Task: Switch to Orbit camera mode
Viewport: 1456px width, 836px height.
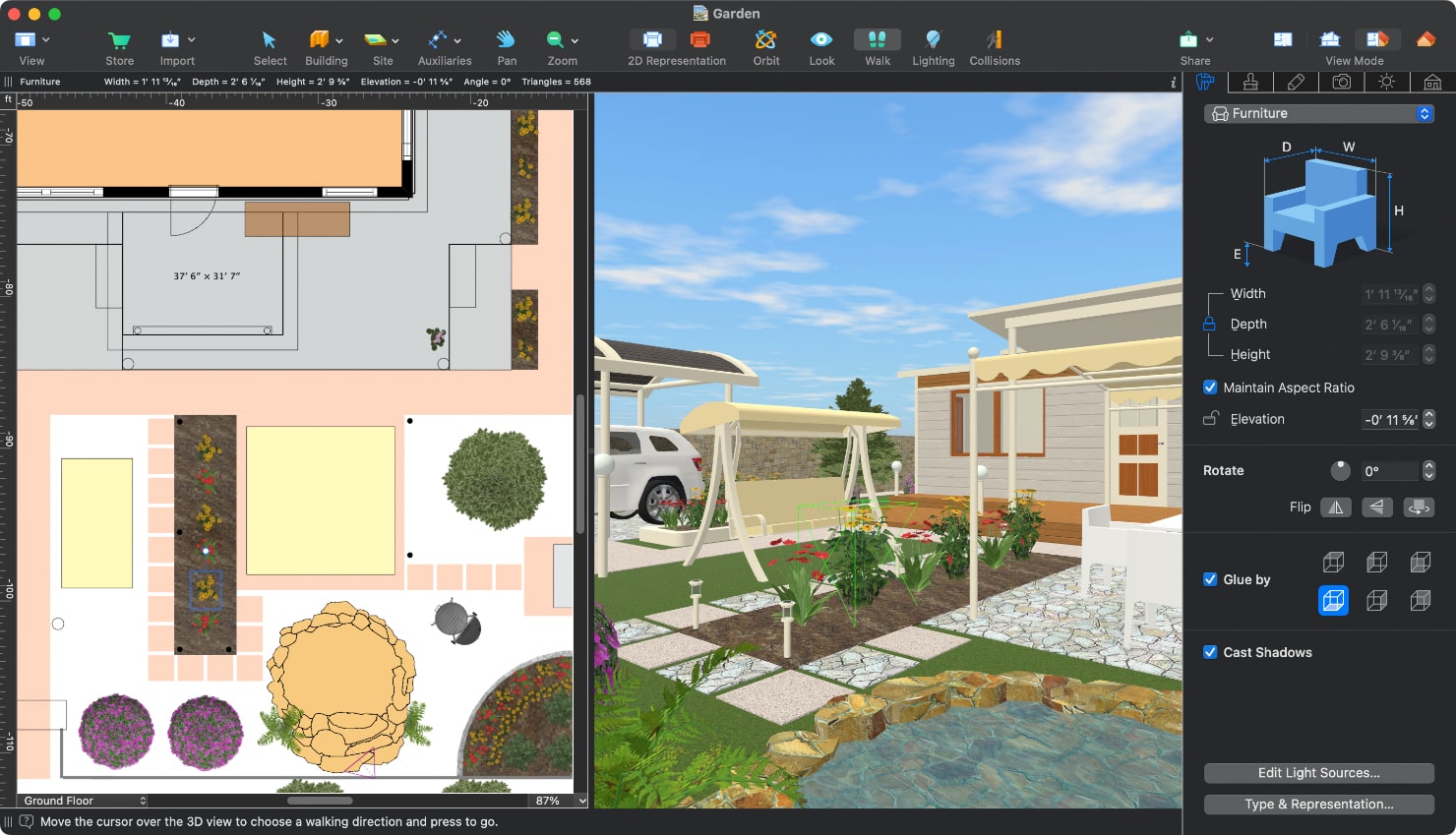Action: click(765, 39)
